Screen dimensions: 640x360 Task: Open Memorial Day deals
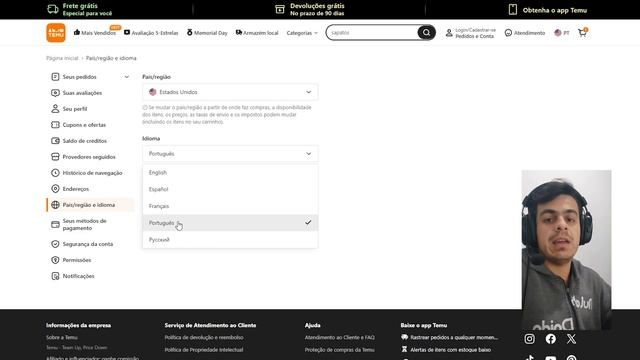point(207,33)
